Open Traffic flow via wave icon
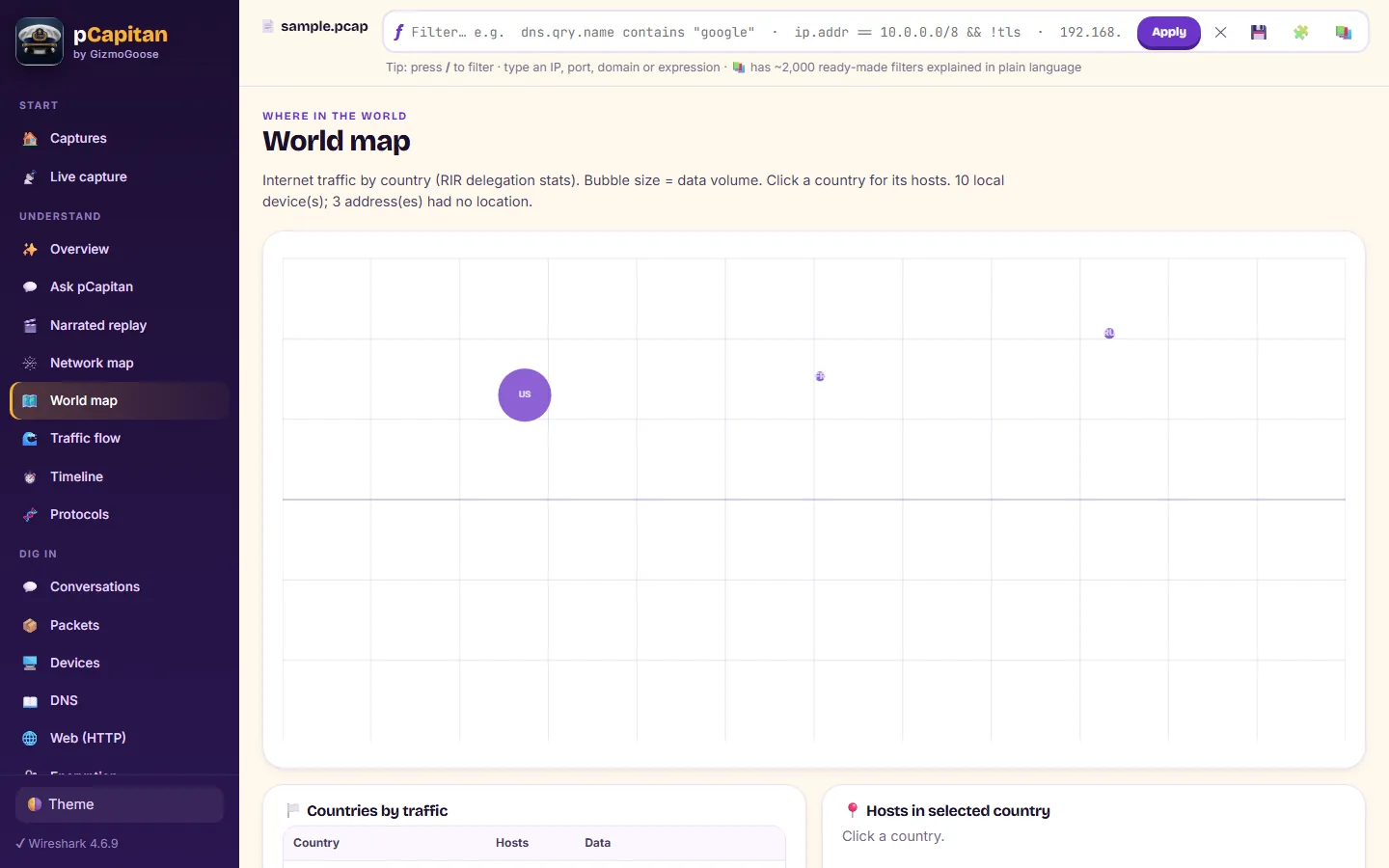Image resolution: width=1389 pixels, height=868 pixels. [30, 439]
